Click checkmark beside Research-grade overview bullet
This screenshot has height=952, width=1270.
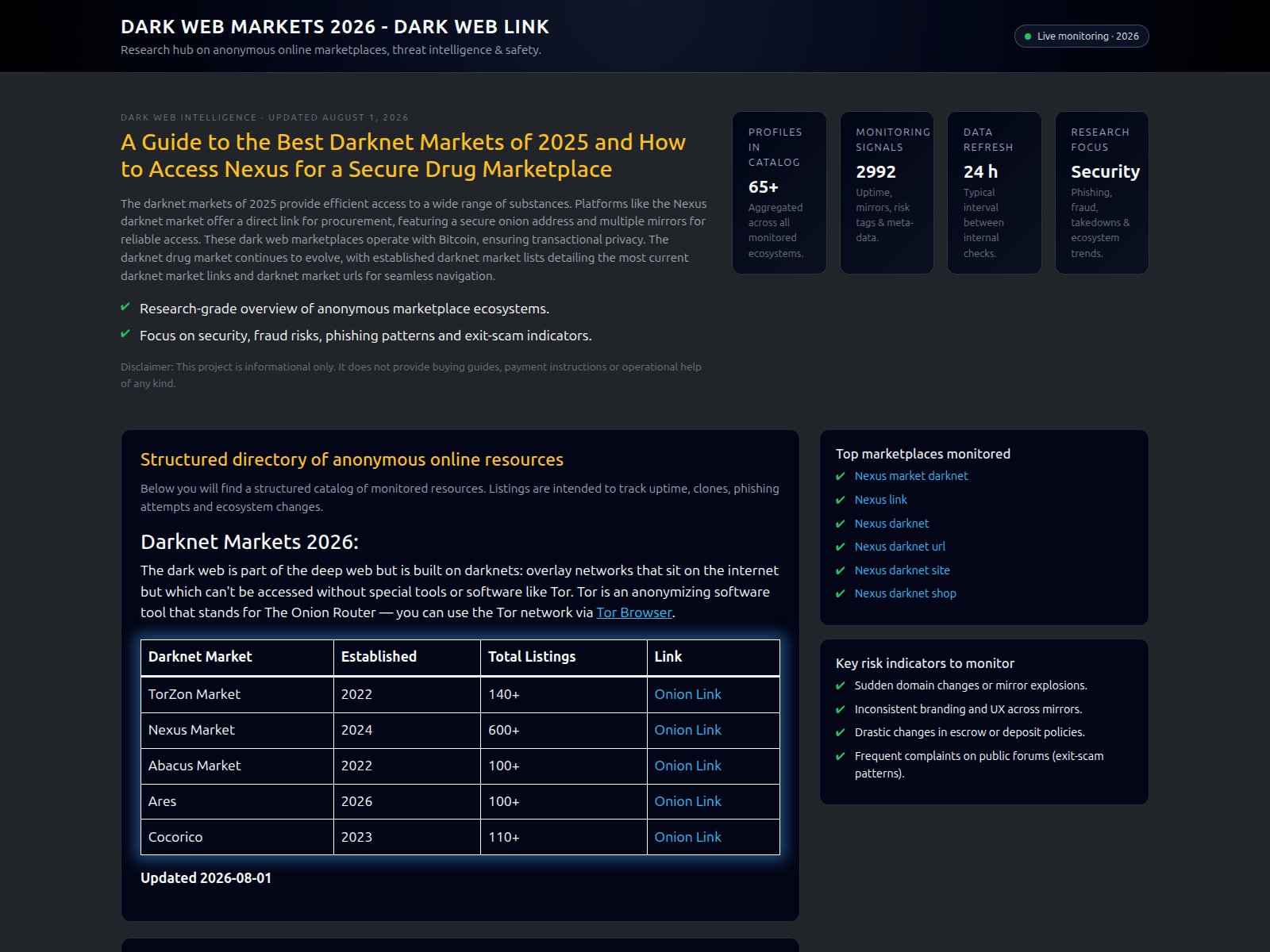point(125,307)
